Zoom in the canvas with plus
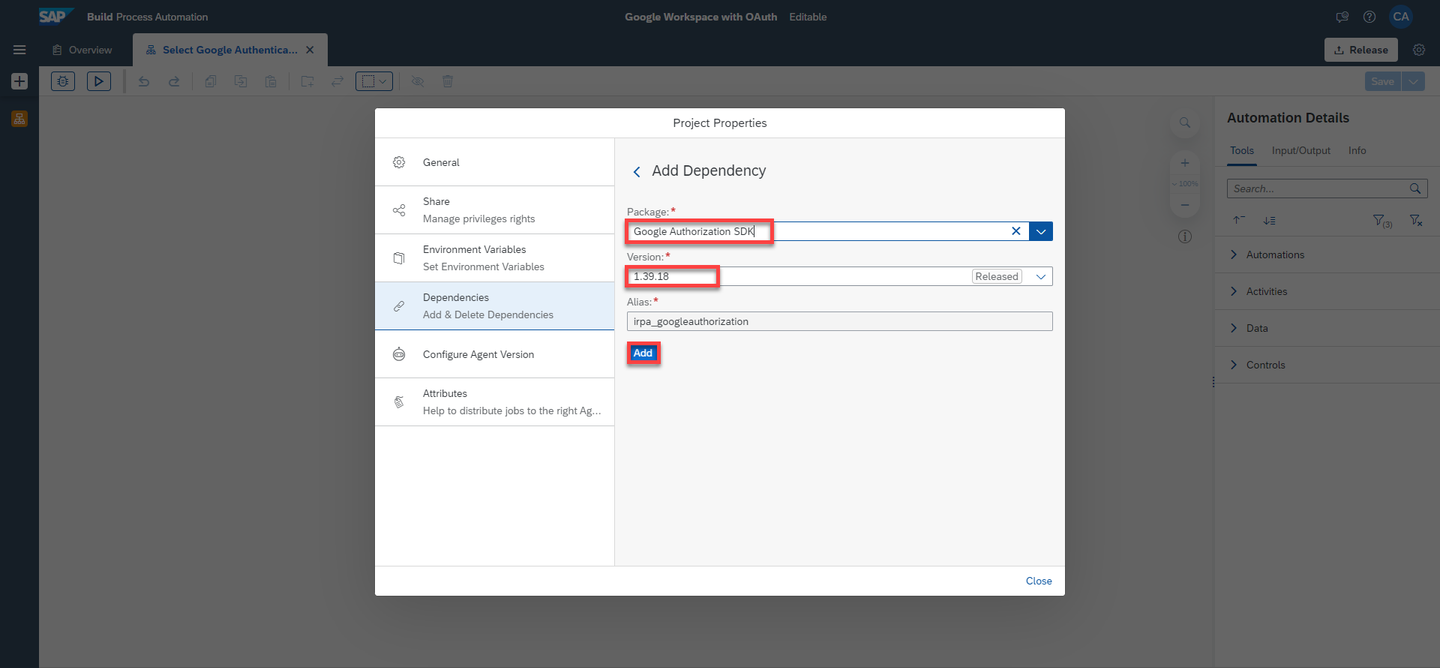The image size is (1440, 668). click(x=1184, y=163)
